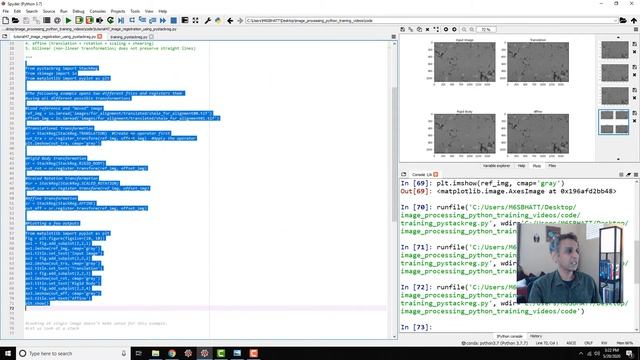Open the editor options menu (hamburger)
This screenshot has width=640, height=360.
(x=393, y=37)
